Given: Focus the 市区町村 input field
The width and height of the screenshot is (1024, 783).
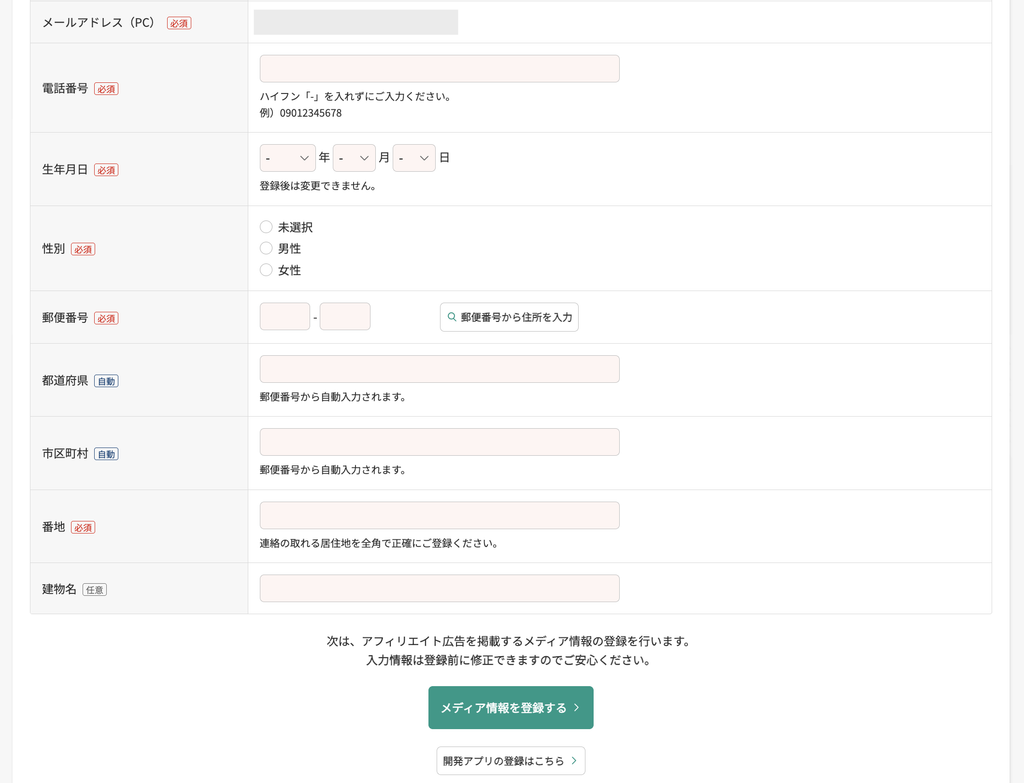Looking at the screenshot, I should tap(440, 442).
